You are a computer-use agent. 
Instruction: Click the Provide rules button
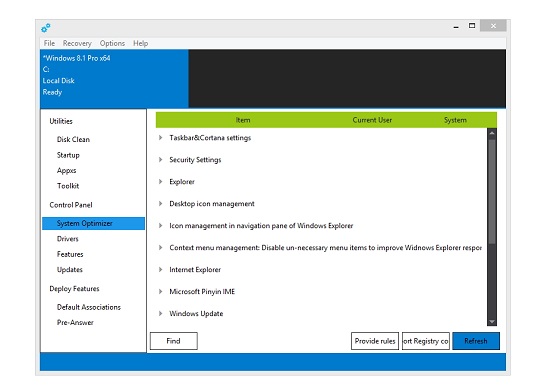pos(375,341)
